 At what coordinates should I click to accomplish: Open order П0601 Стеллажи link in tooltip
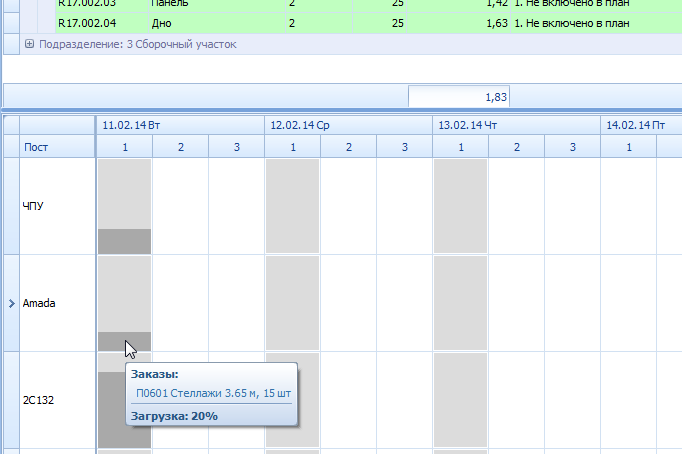[210, 393]
